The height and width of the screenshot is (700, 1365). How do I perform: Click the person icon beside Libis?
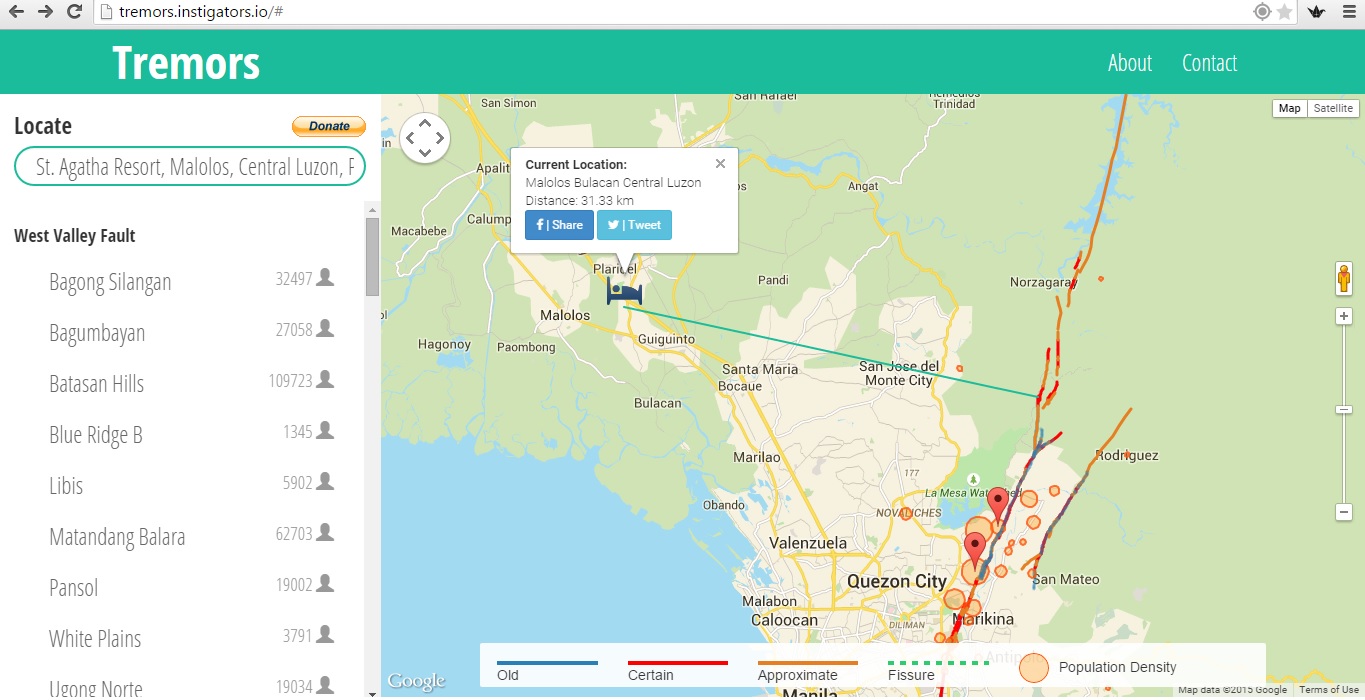coord(325,482)
